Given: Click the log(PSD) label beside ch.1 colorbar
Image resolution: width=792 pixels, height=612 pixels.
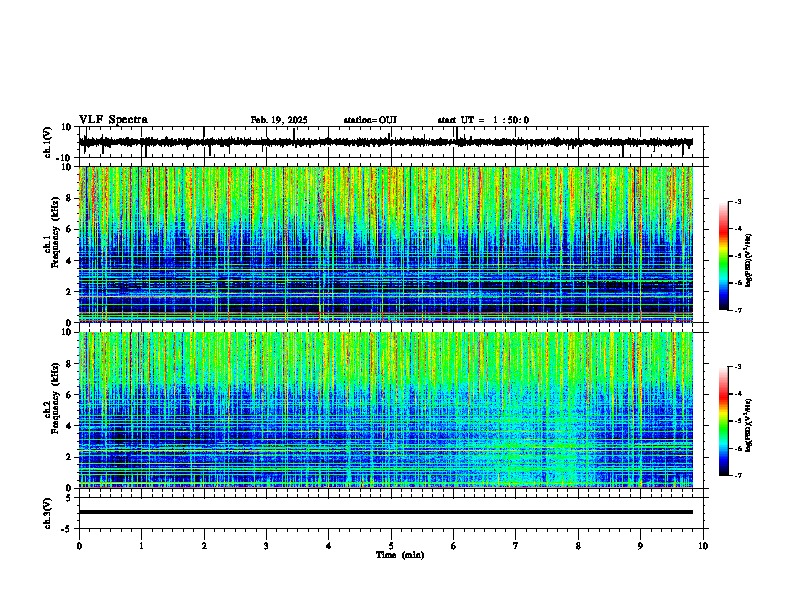Looking at the screenshot, I should tap(748, 261).
